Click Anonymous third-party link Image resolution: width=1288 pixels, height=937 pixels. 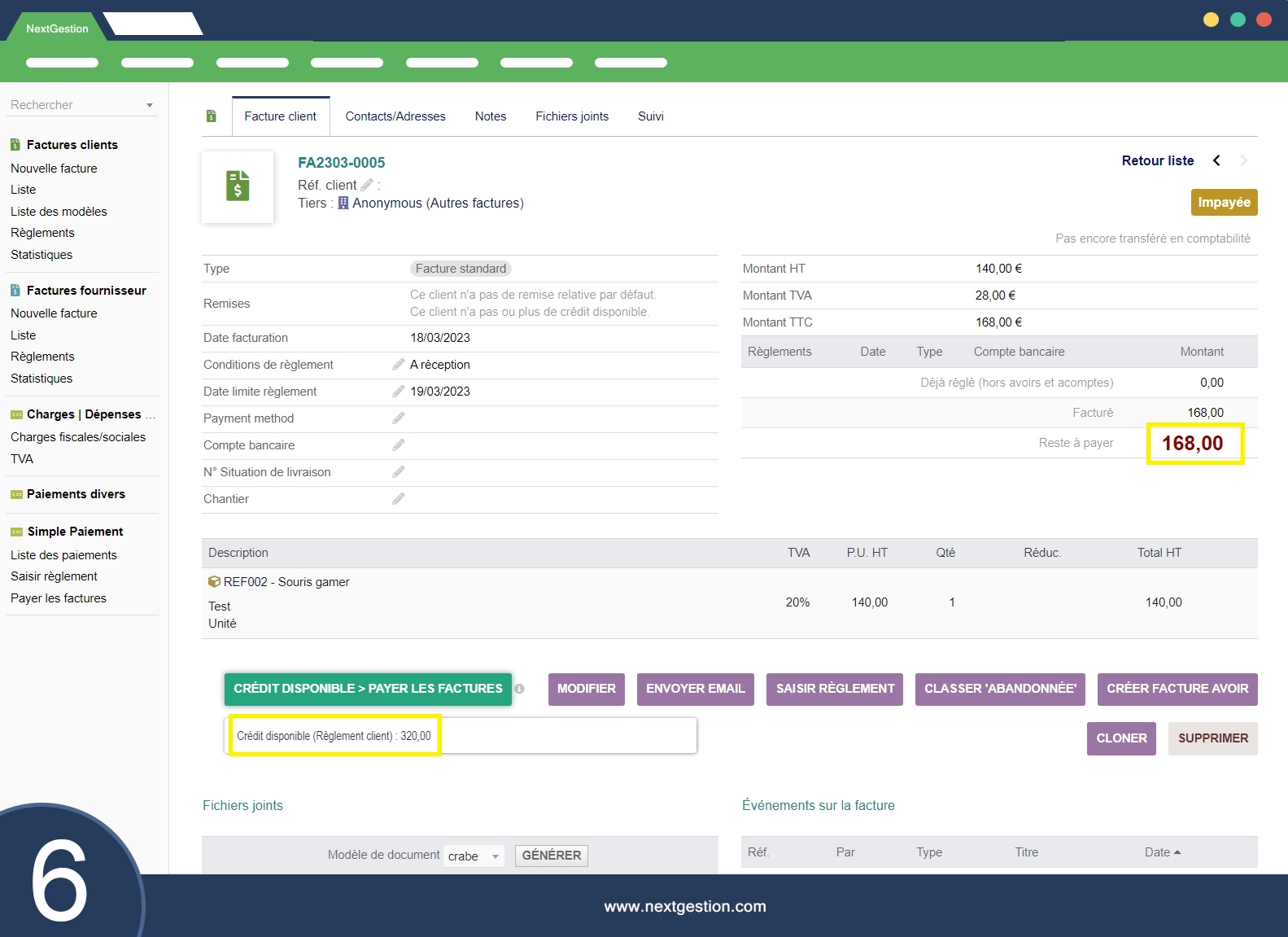click(386, 204)
